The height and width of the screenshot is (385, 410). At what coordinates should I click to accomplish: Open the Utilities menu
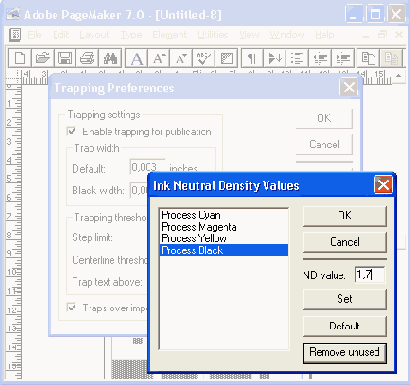coord(213,35)
